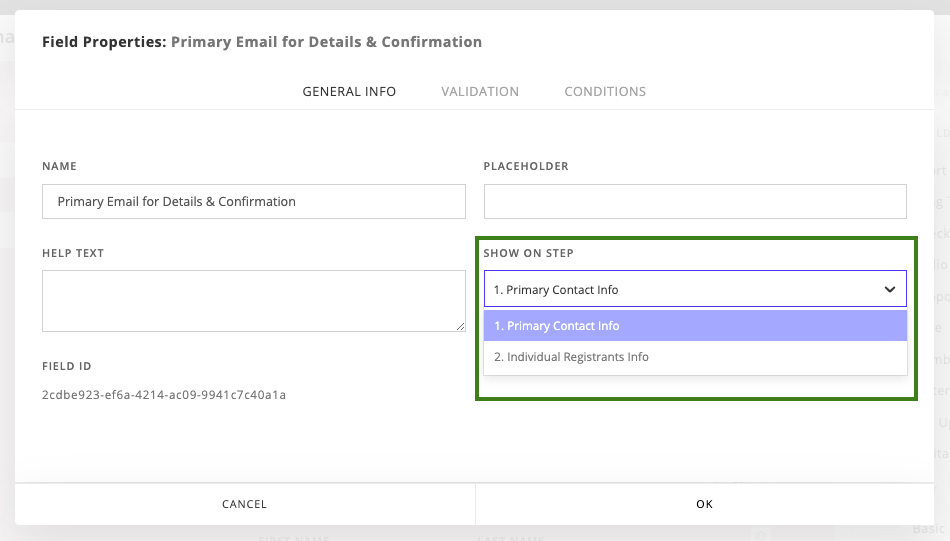Click the Field ID value text
Viewport: 950px width, 541px height.
pyautogui.click(x=164, y=395)
